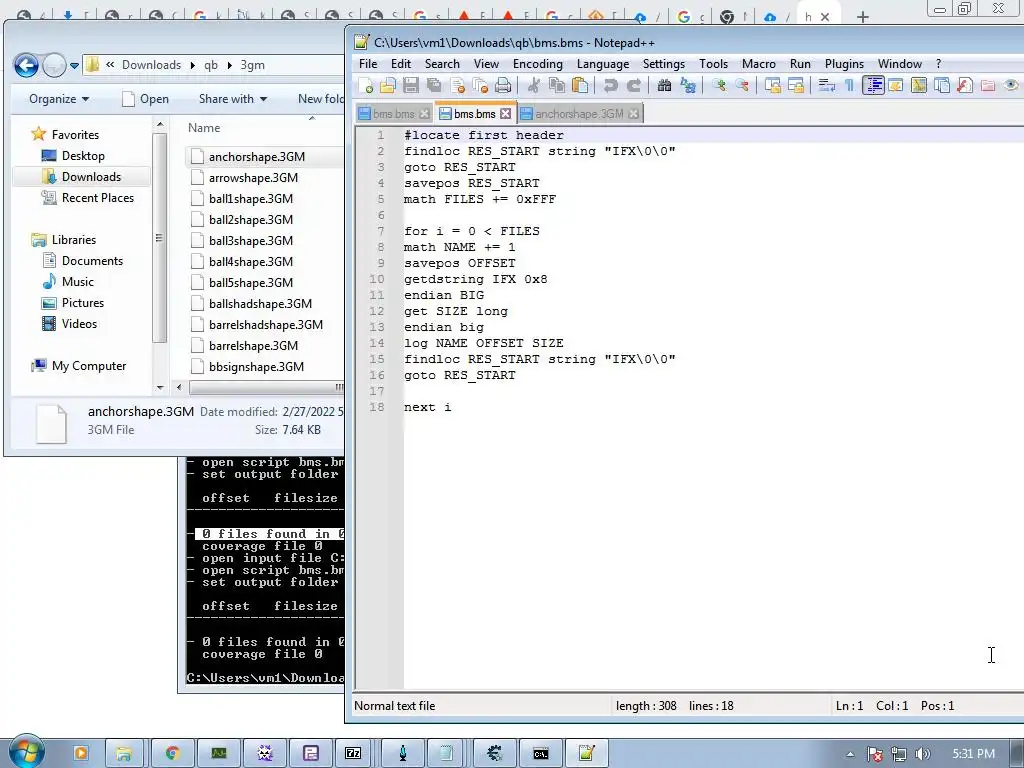This screenshot has height=768, width=1024.
Task: Open the command prompt taskbar icon
Action: click(540, 754)
